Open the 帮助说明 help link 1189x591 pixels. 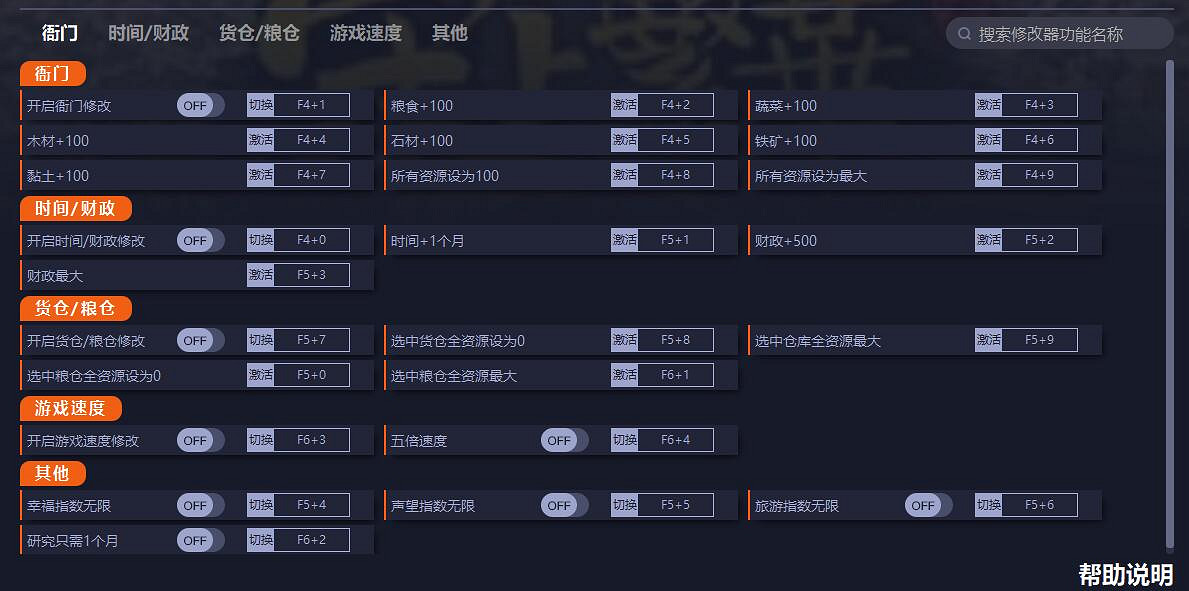(x=1125, y=574)
